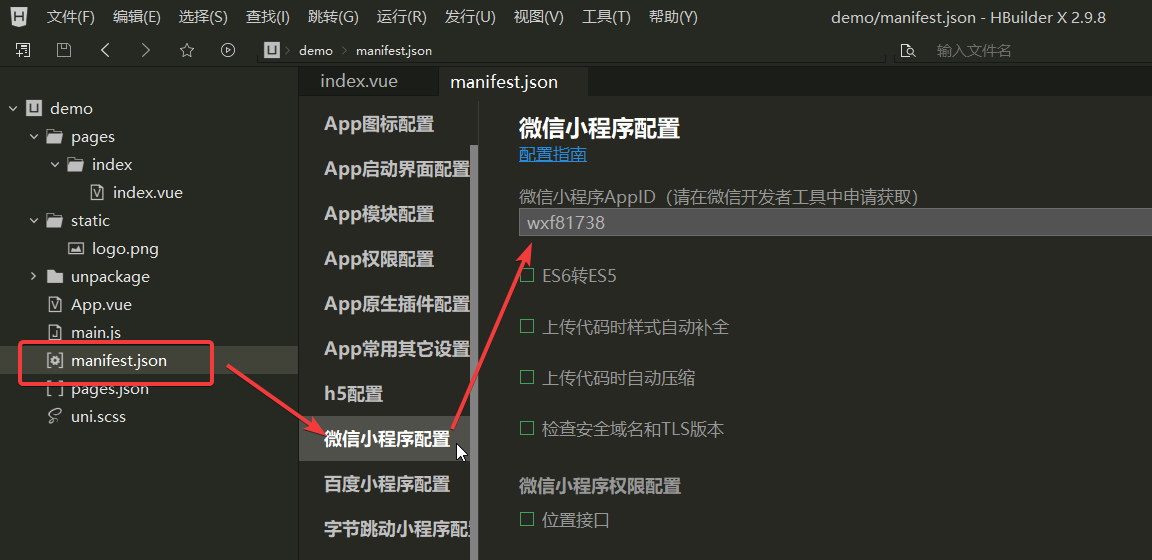
Task: Select h5配置 section
Action: click(x=385, y=394)
